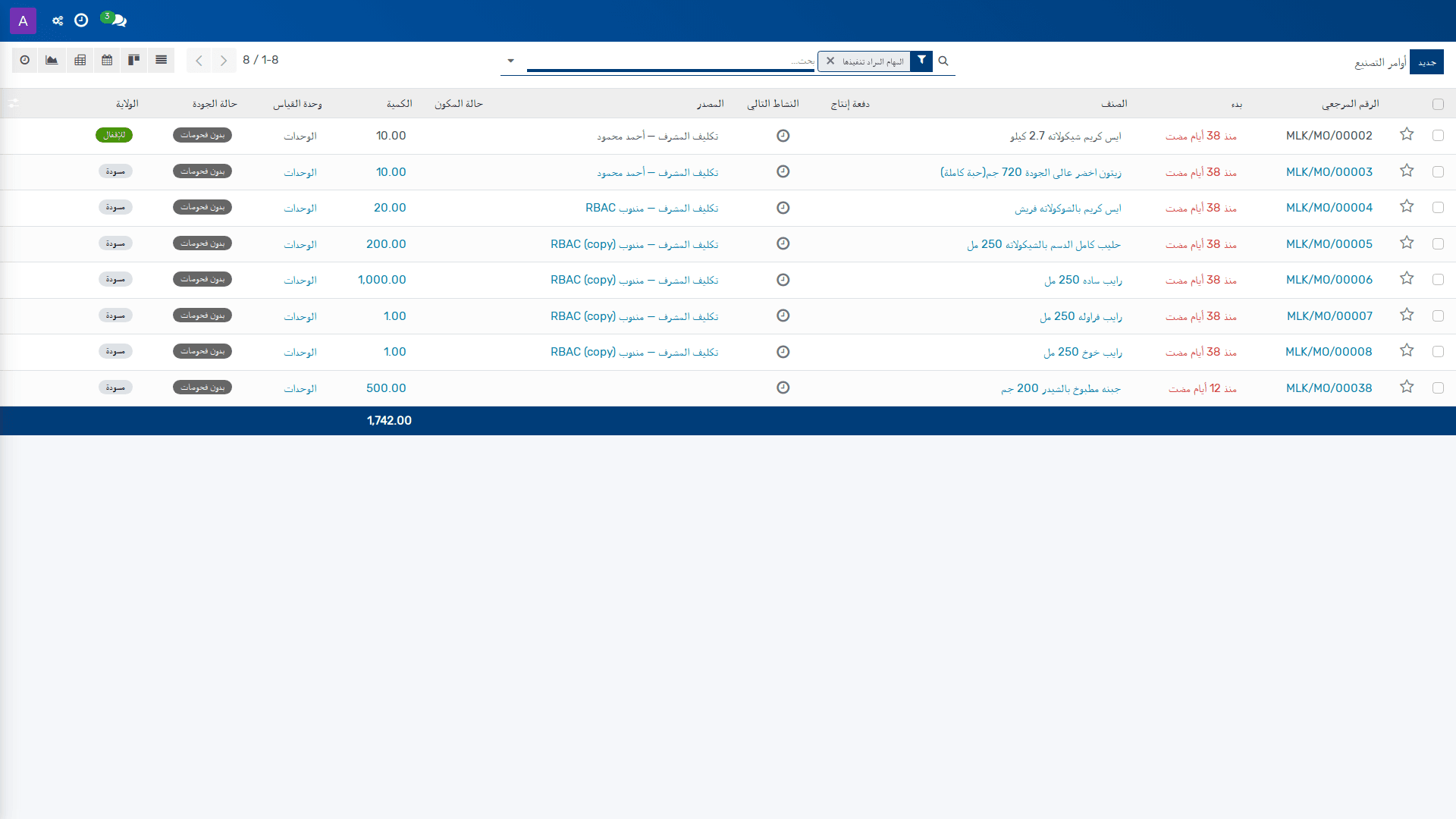The height and width of the screenshot is (819, 1456).
Task: Switch to the pivot table view
Action: point(80,60)
